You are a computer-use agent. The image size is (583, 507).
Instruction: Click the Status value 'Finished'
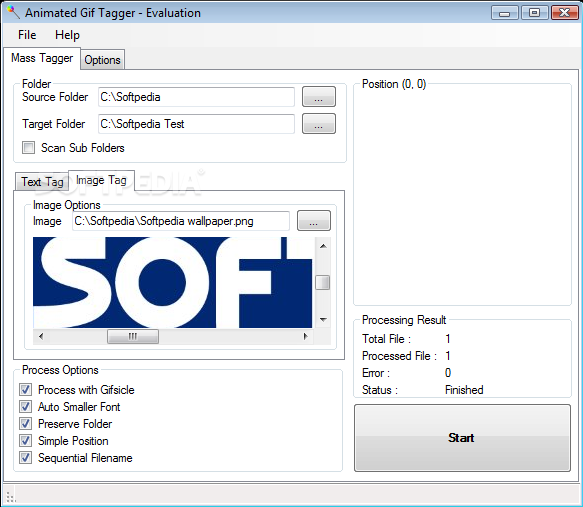click(464, 390)
